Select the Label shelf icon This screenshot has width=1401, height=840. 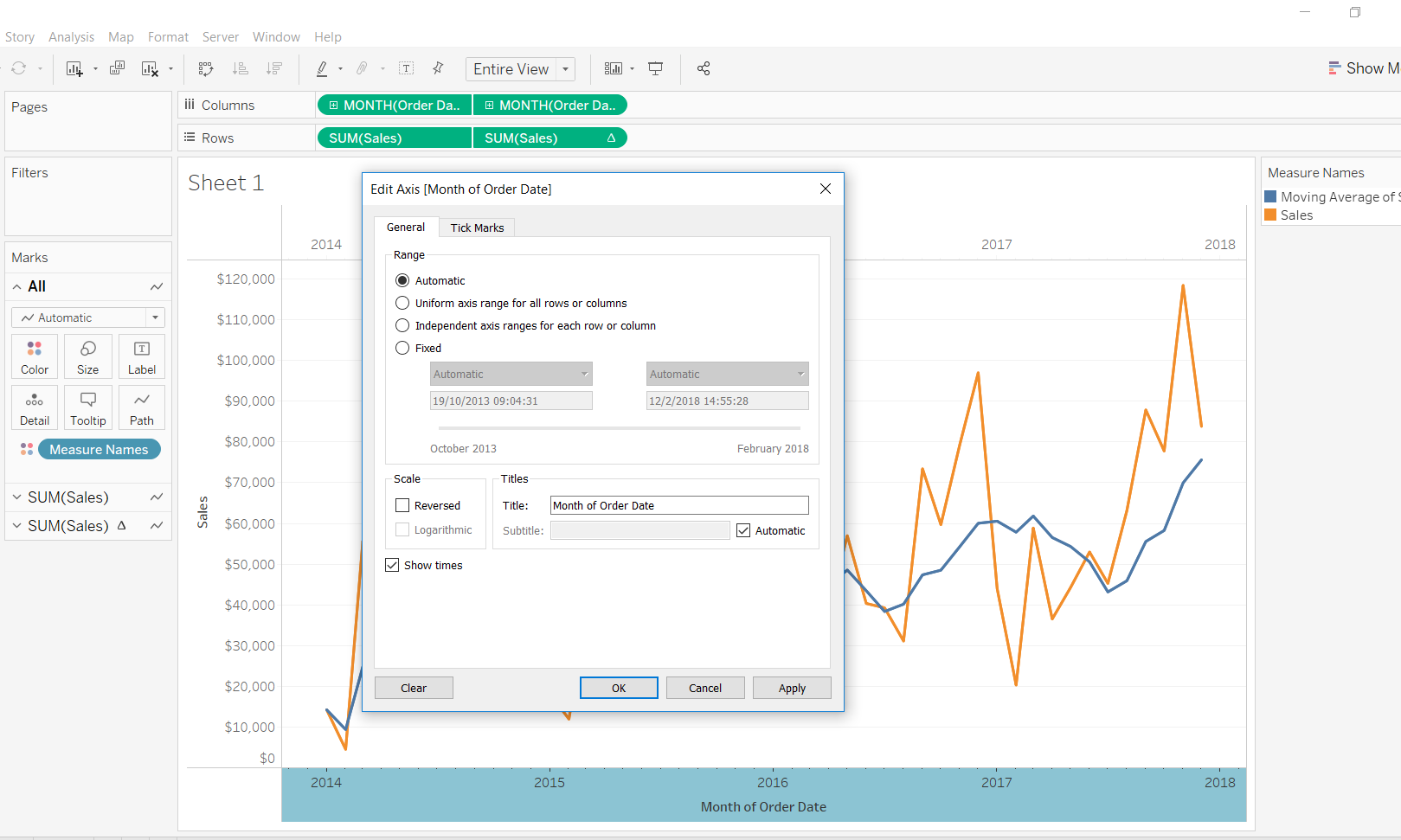(x=141, y=356)
